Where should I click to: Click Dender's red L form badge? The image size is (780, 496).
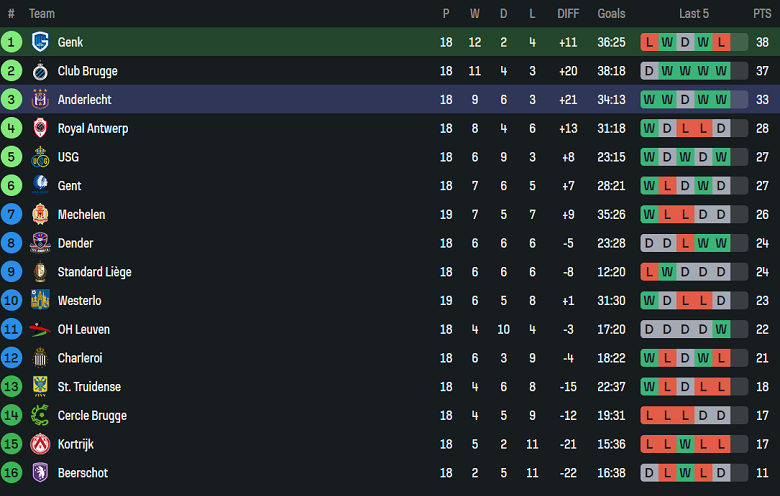685,243
